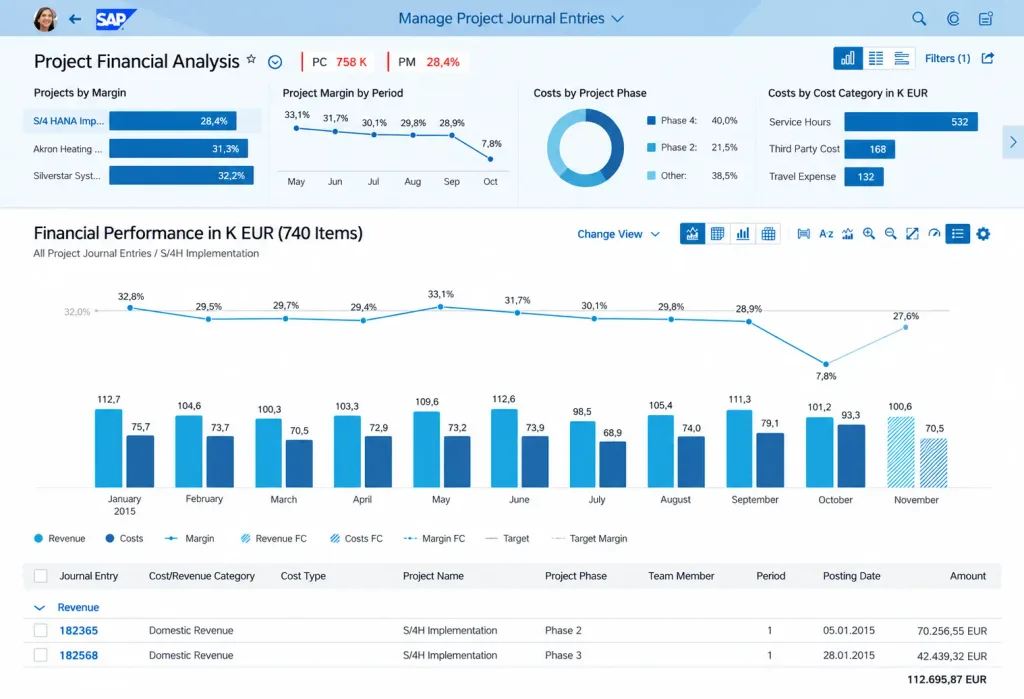Click the SAP logo

(x=116, y=19)
